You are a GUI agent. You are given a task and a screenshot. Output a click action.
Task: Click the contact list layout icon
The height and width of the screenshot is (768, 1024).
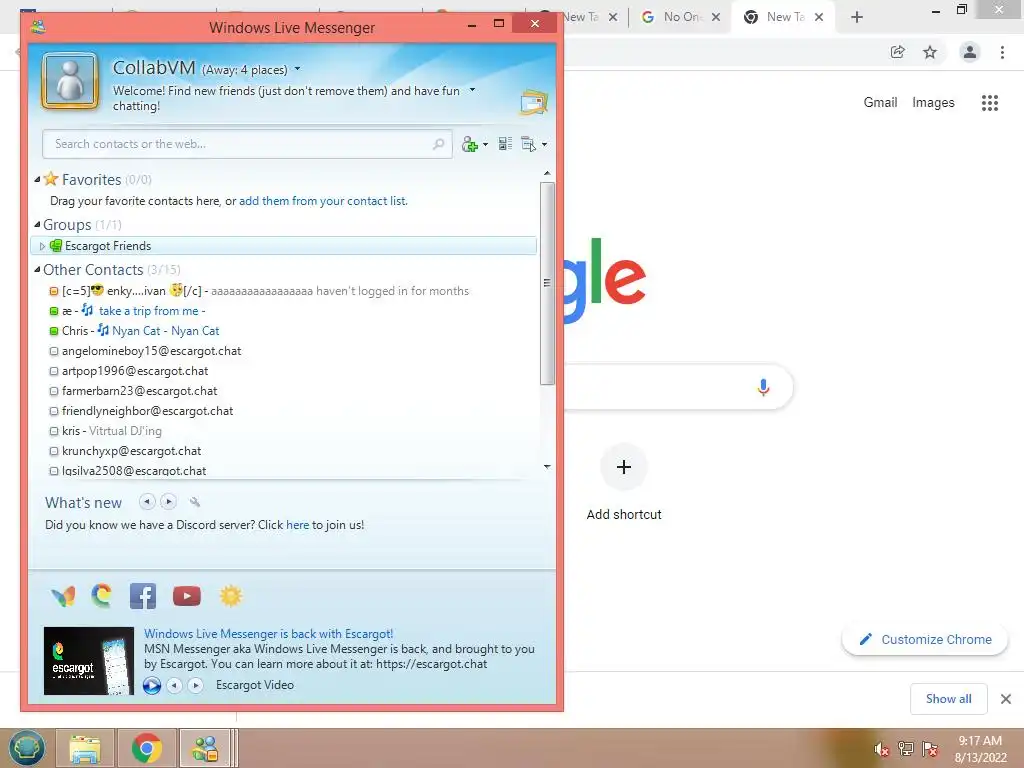[x=505, y=144]
